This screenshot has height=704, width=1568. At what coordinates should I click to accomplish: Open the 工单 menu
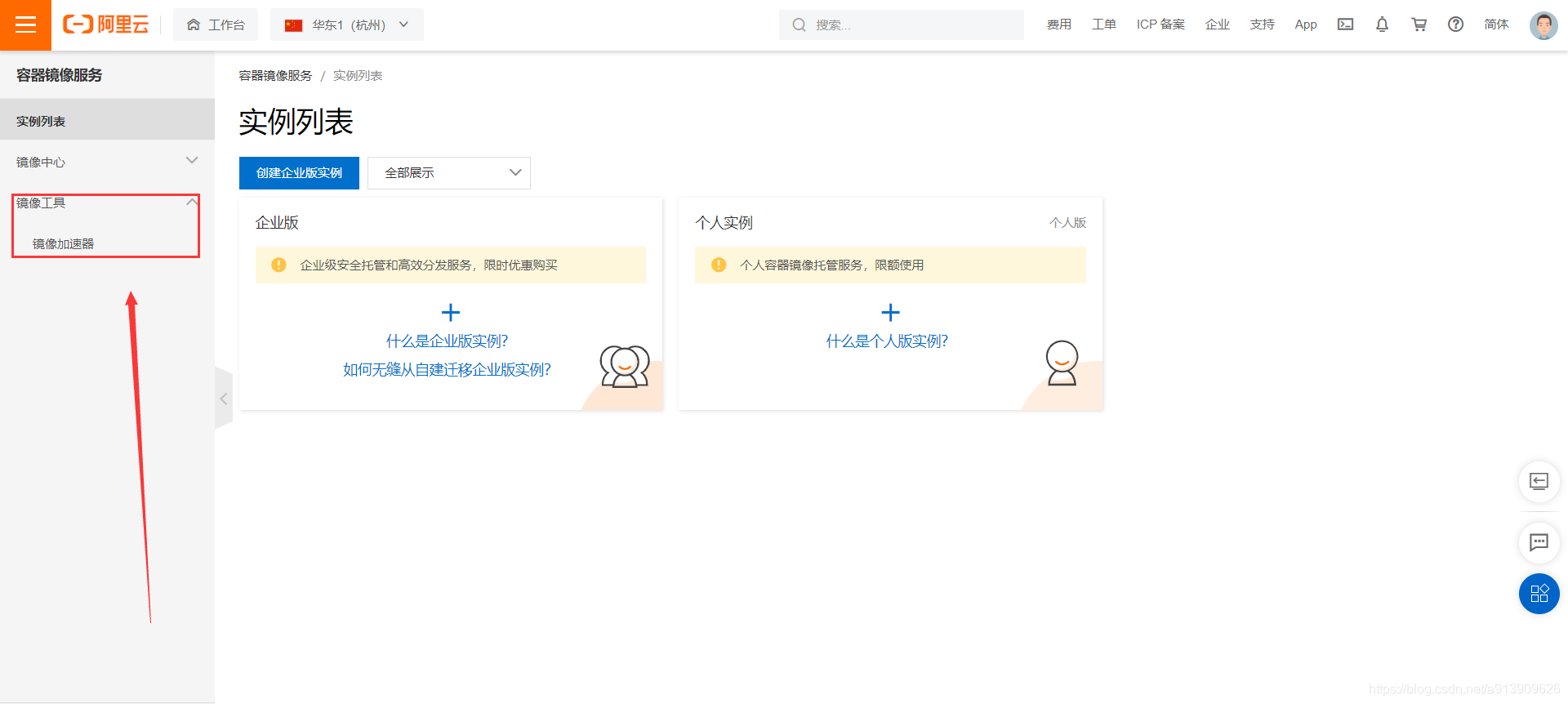click(1104, 25)
